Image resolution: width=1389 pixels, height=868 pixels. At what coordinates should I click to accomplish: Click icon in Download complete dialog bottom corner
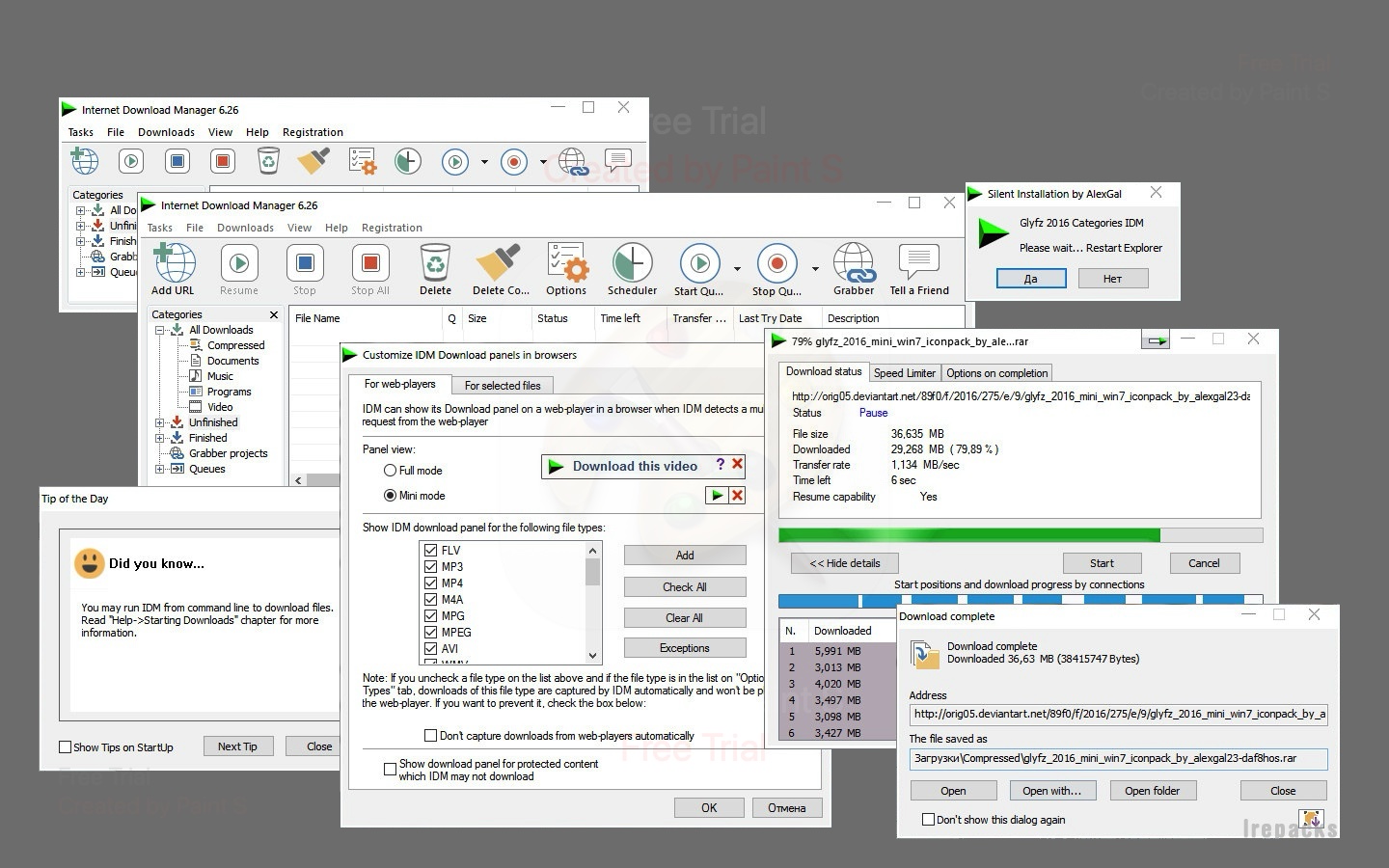point(1311,820)
